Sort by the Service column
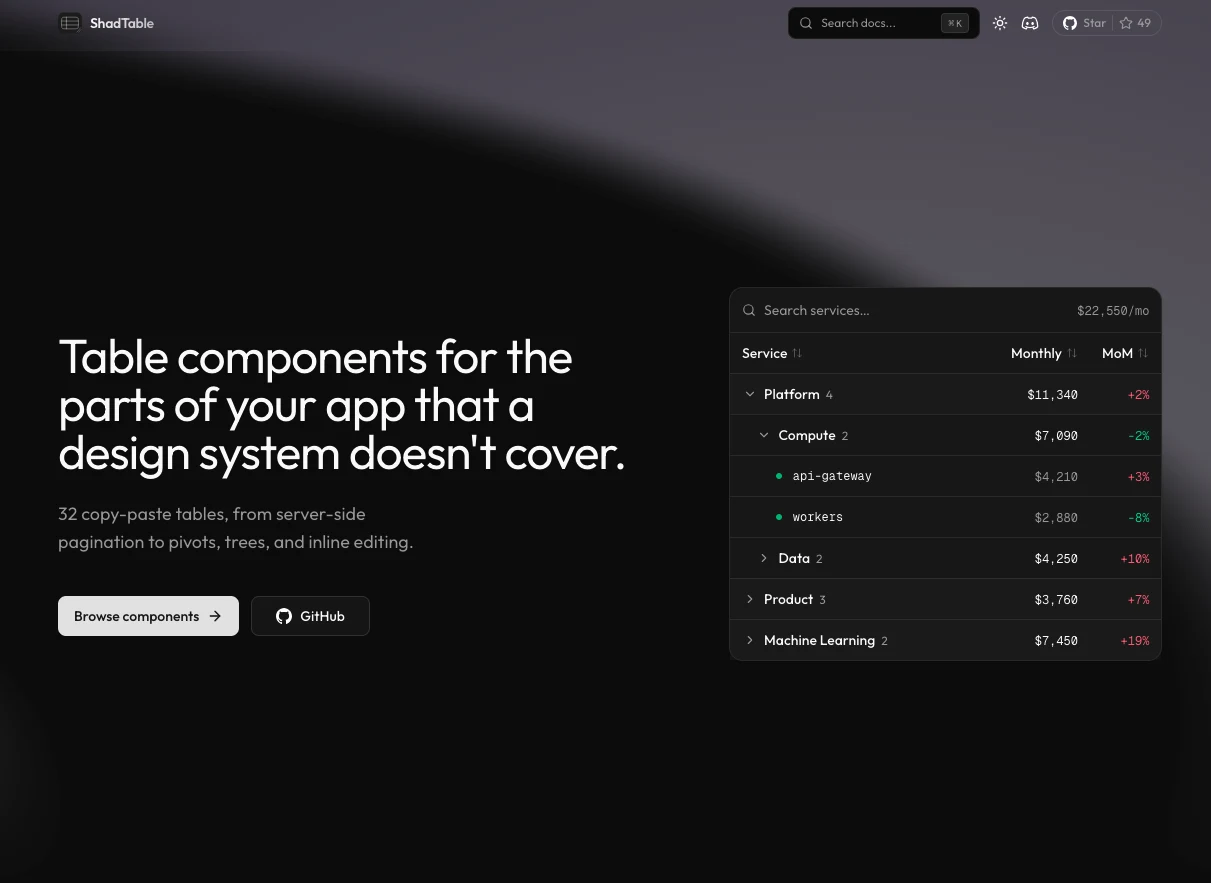The width and height of the screenshot is (1211, 883). [772, 353]
